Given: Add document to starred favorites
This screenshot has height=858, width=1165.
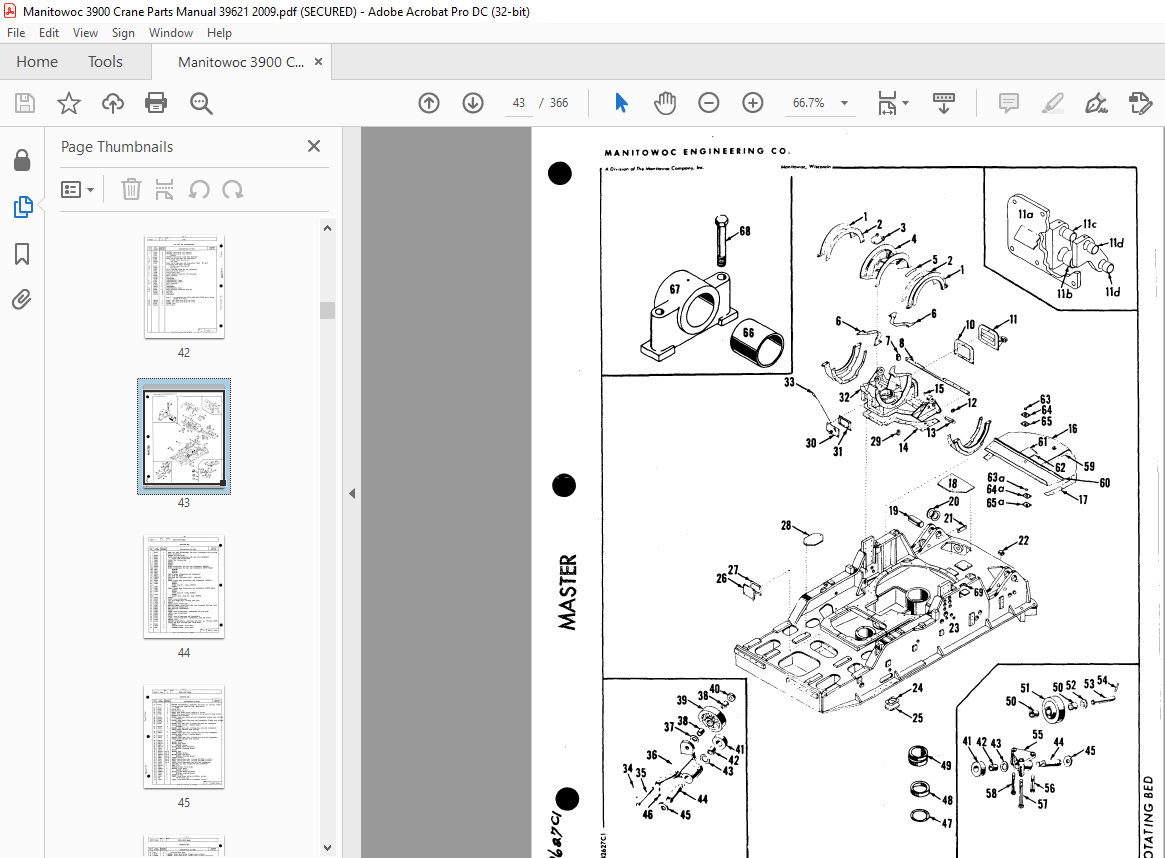Looking at the screenshot, I should (x=68, y=103).
